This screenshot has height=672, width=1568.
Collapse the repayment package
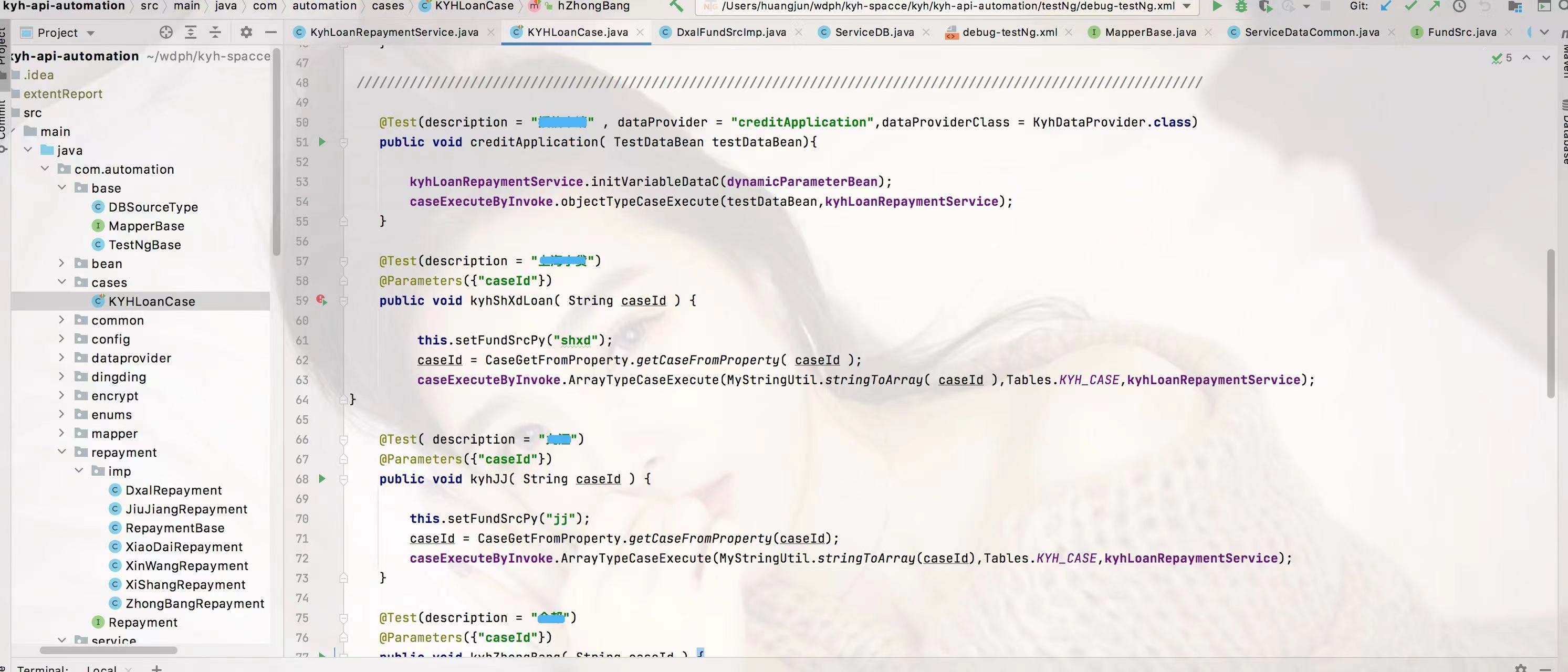[62, 451]
